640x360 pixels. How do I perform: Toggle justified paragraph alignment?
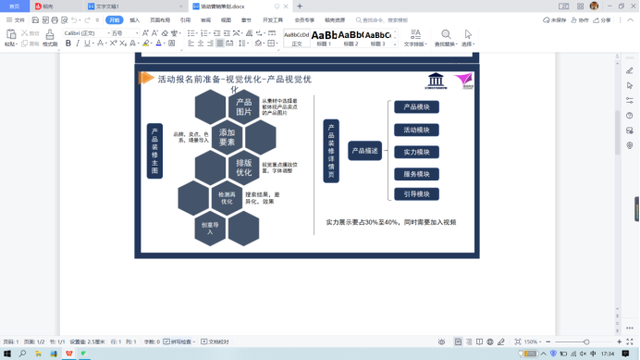coord(220,43)
